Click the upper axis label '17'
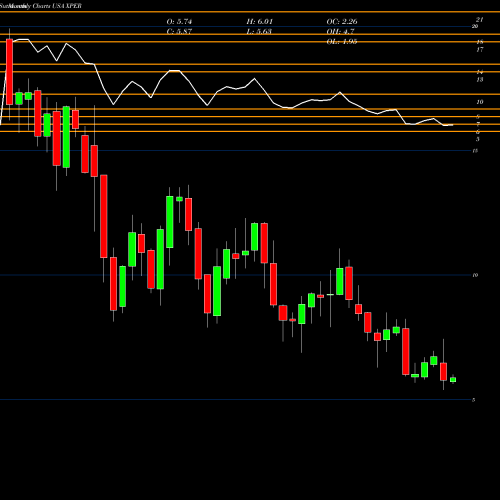 coord(480,50)
